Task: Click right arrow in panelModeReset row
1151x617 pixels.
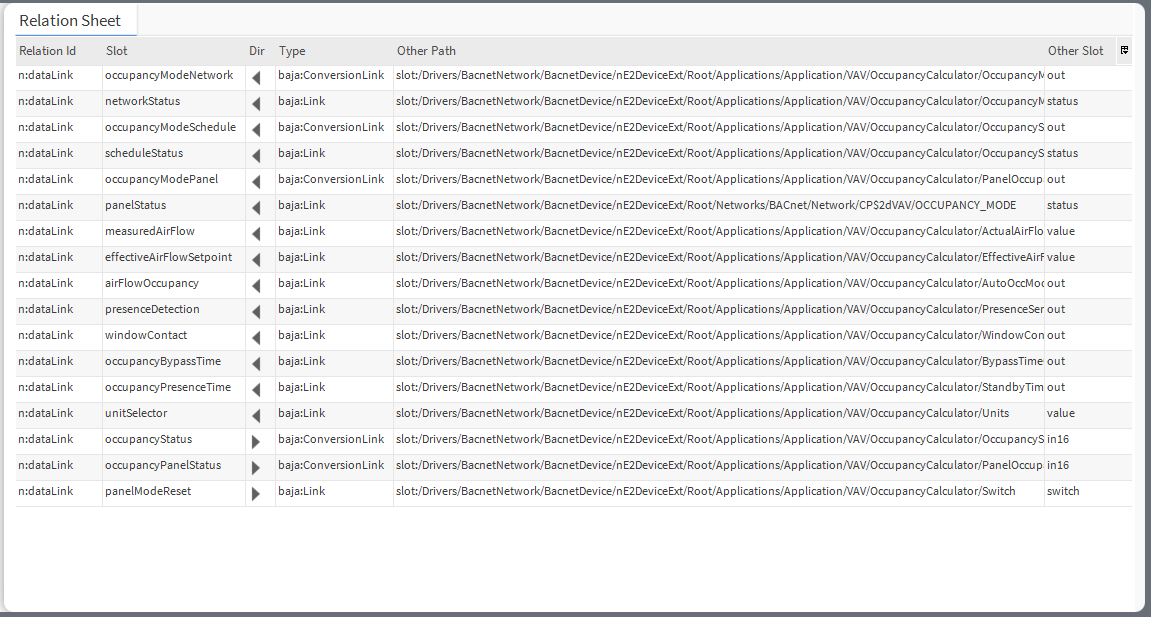Action: [x=256, y=493]
